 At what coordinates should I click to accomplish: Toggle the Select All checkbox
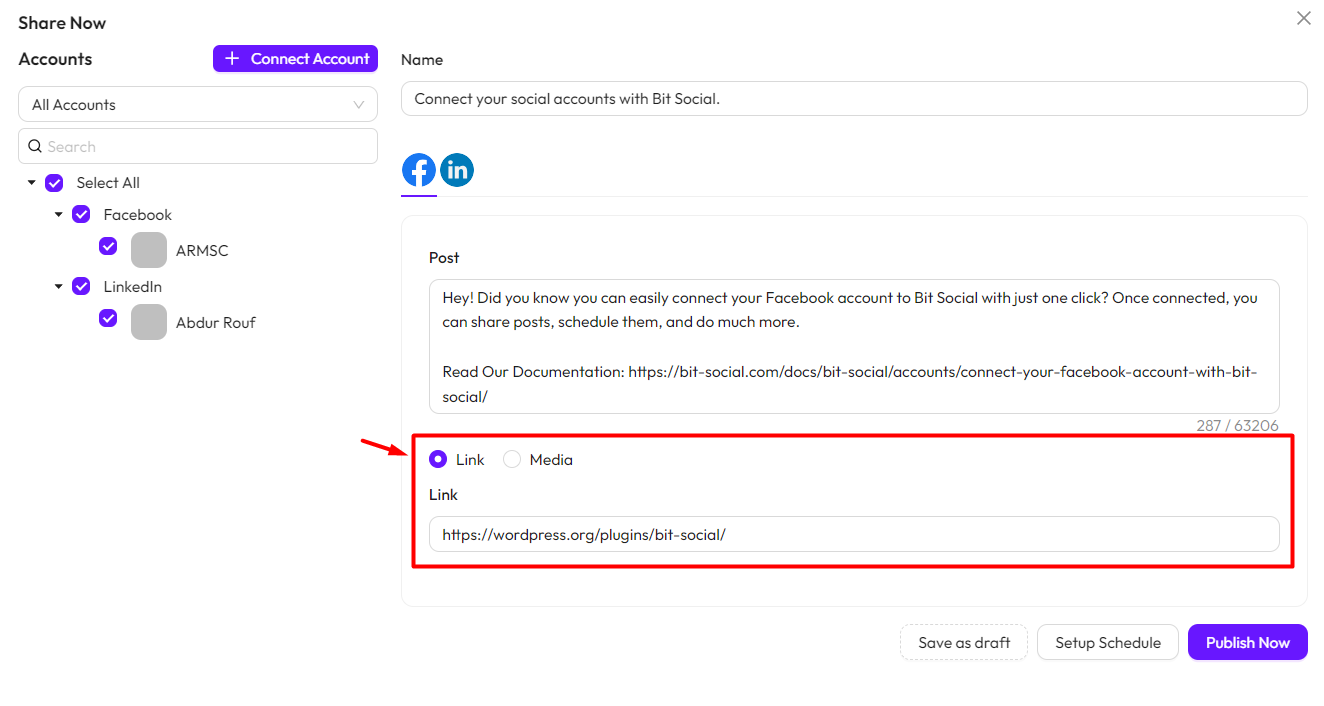(55, 183)
